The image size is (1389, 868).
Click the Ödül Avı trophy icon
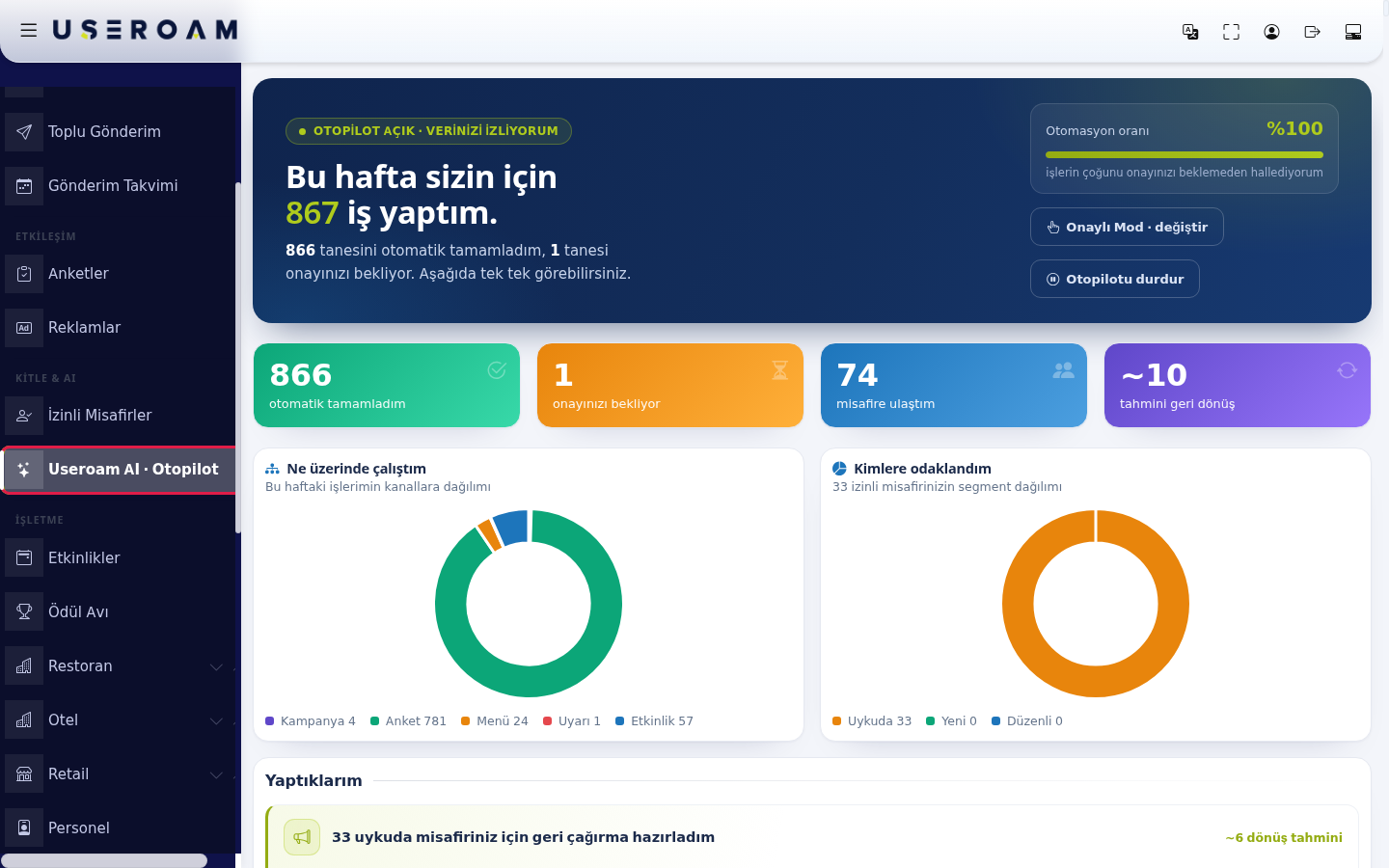(24, 611)
